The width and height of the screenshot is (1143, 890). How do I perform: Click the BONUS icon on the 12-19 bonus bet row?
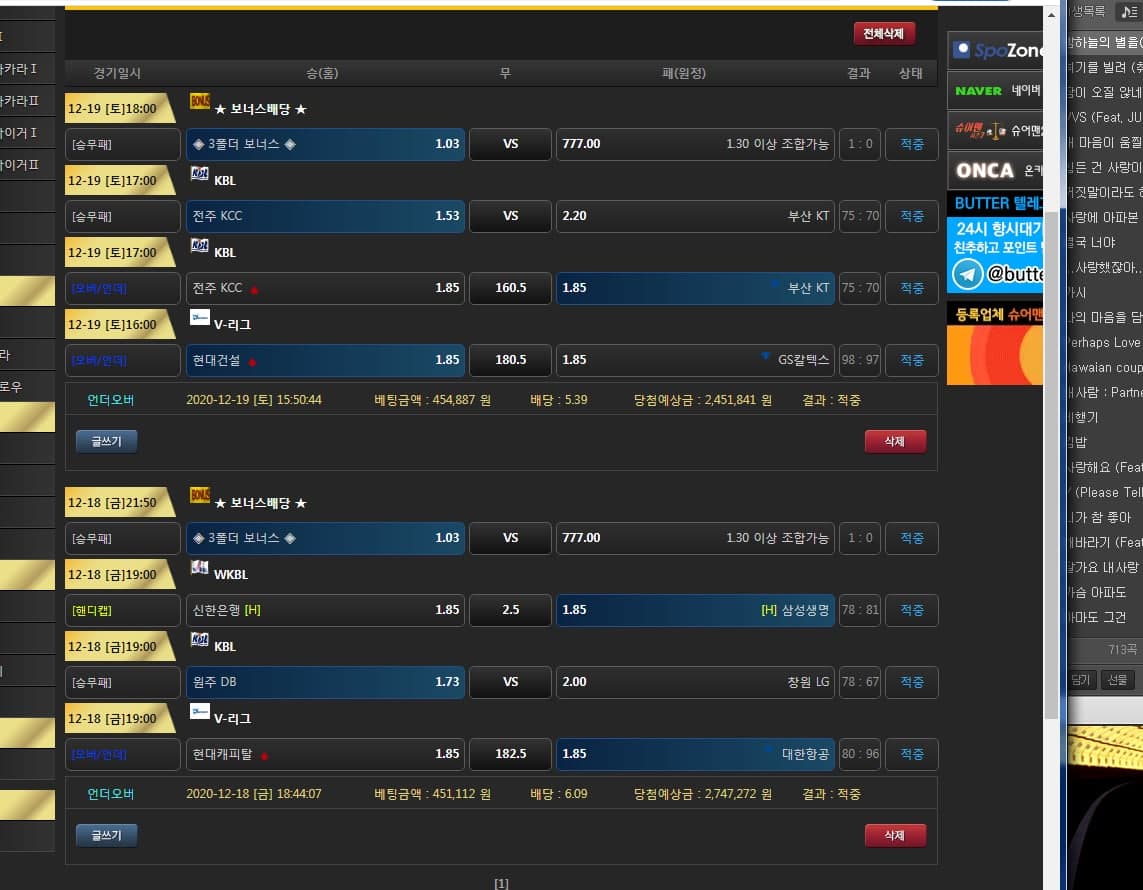tap(199, 101)
